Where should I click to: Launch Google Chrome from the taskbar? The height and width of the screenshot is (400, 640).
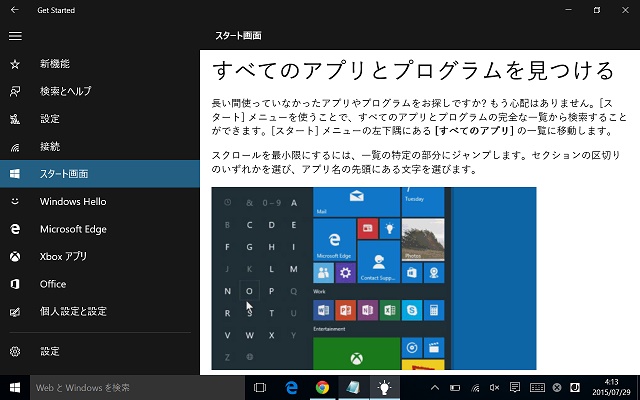pyautogui.click(x=322, y=387)
